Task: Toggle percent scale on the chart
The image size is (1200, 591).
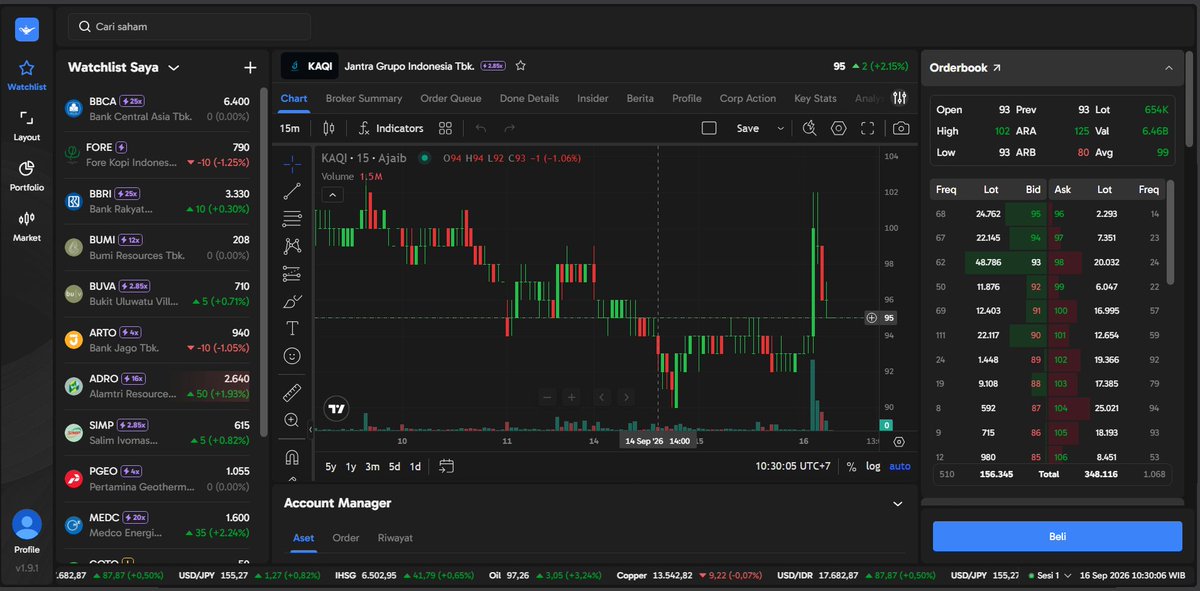Action: (x=851, y=467)
